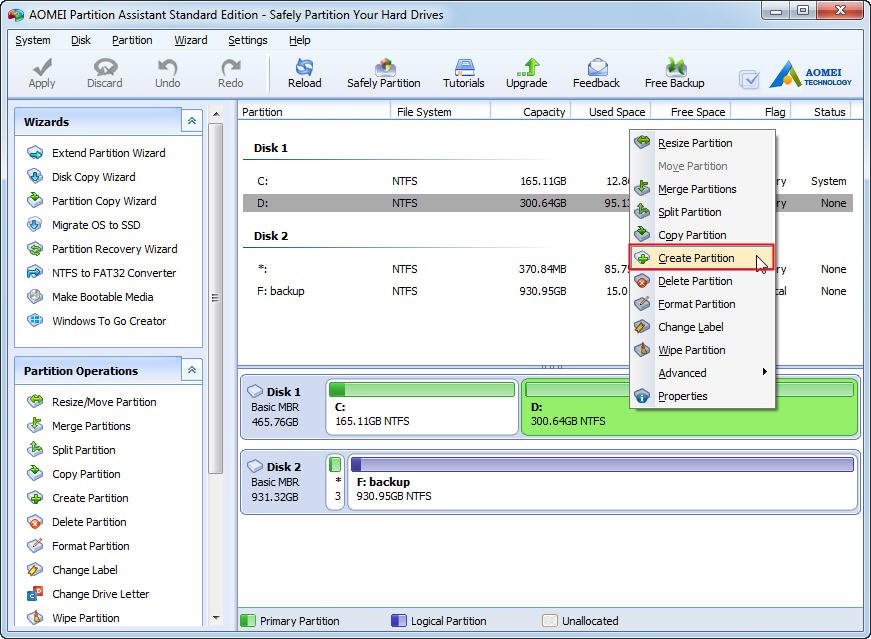Select Copy Partition in context menu
This screenshot has height=639, width=871.
(x=702, y=235)
